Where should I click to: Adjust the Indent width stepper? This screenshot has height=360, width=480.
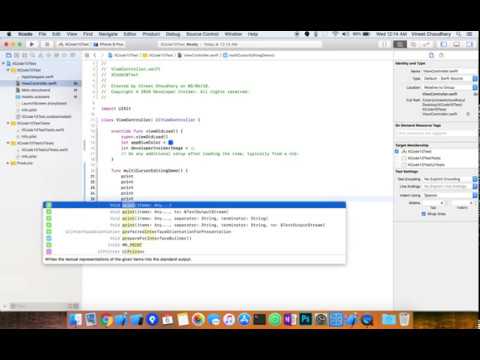pyautogui.click(x=471, y=203)
